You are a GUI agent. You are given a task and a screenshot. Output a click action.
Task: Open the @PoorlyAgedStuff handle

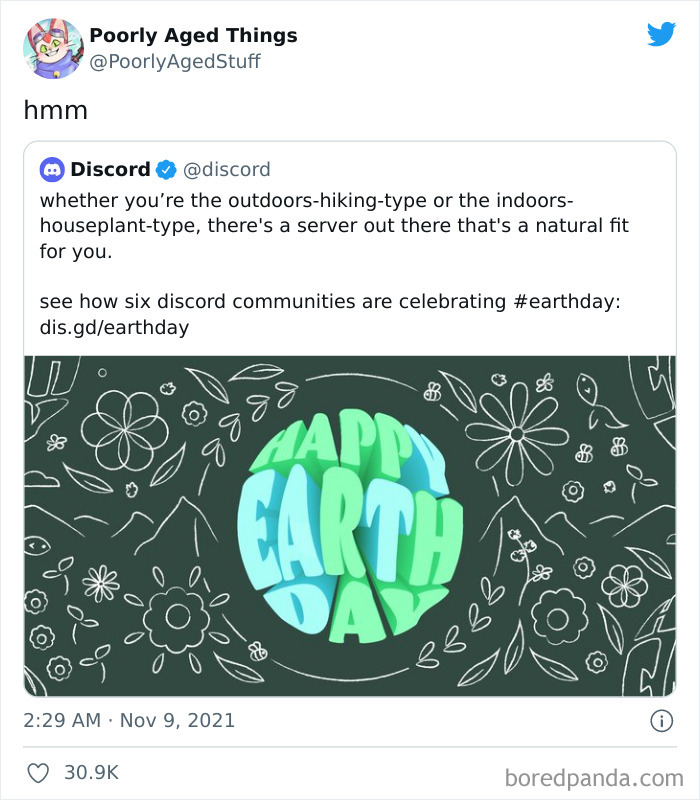coord(175,61)
